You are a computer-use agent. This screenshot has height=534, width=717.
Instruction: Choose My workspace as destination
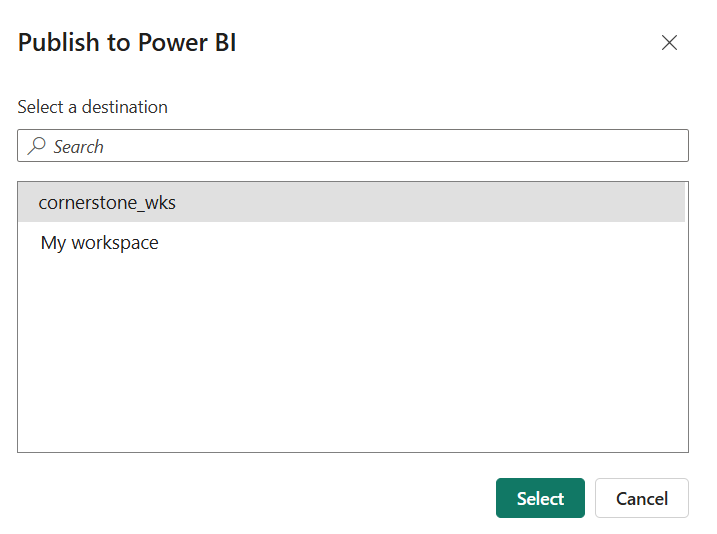pyautogui.click(x=99, y=243)
